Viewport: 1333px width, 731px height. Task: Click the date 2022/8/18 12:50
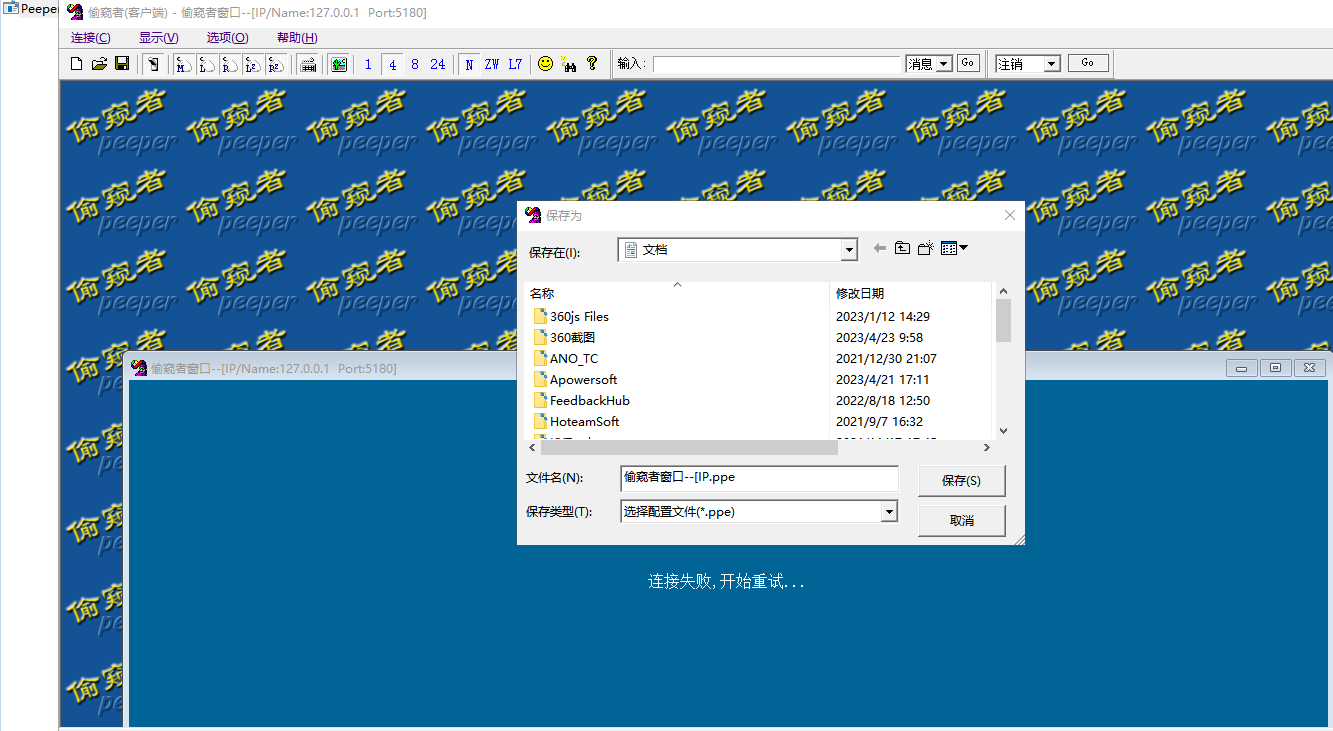click(883, 400)
